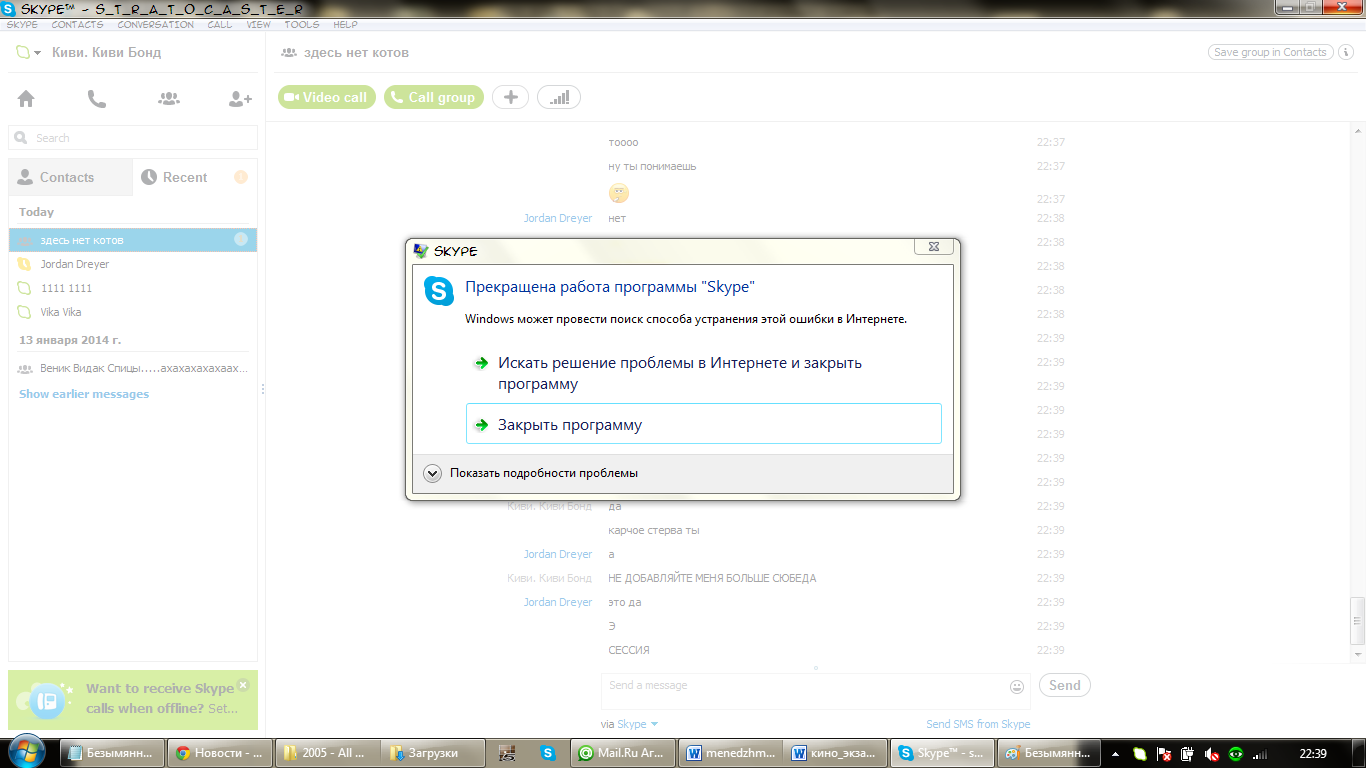Open Windows Start menu

tap(27, 752)
